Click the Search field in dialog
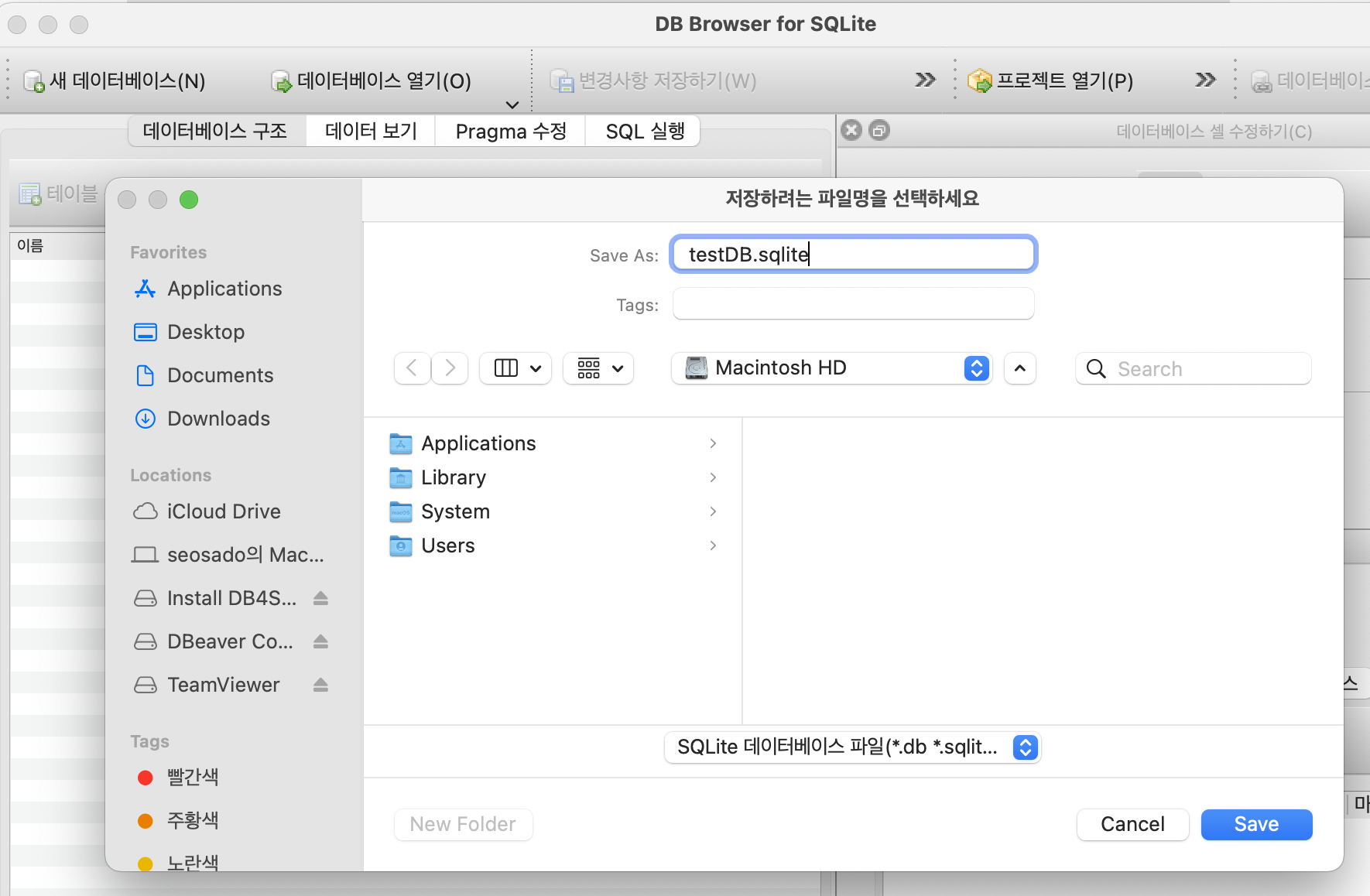 1193,368
